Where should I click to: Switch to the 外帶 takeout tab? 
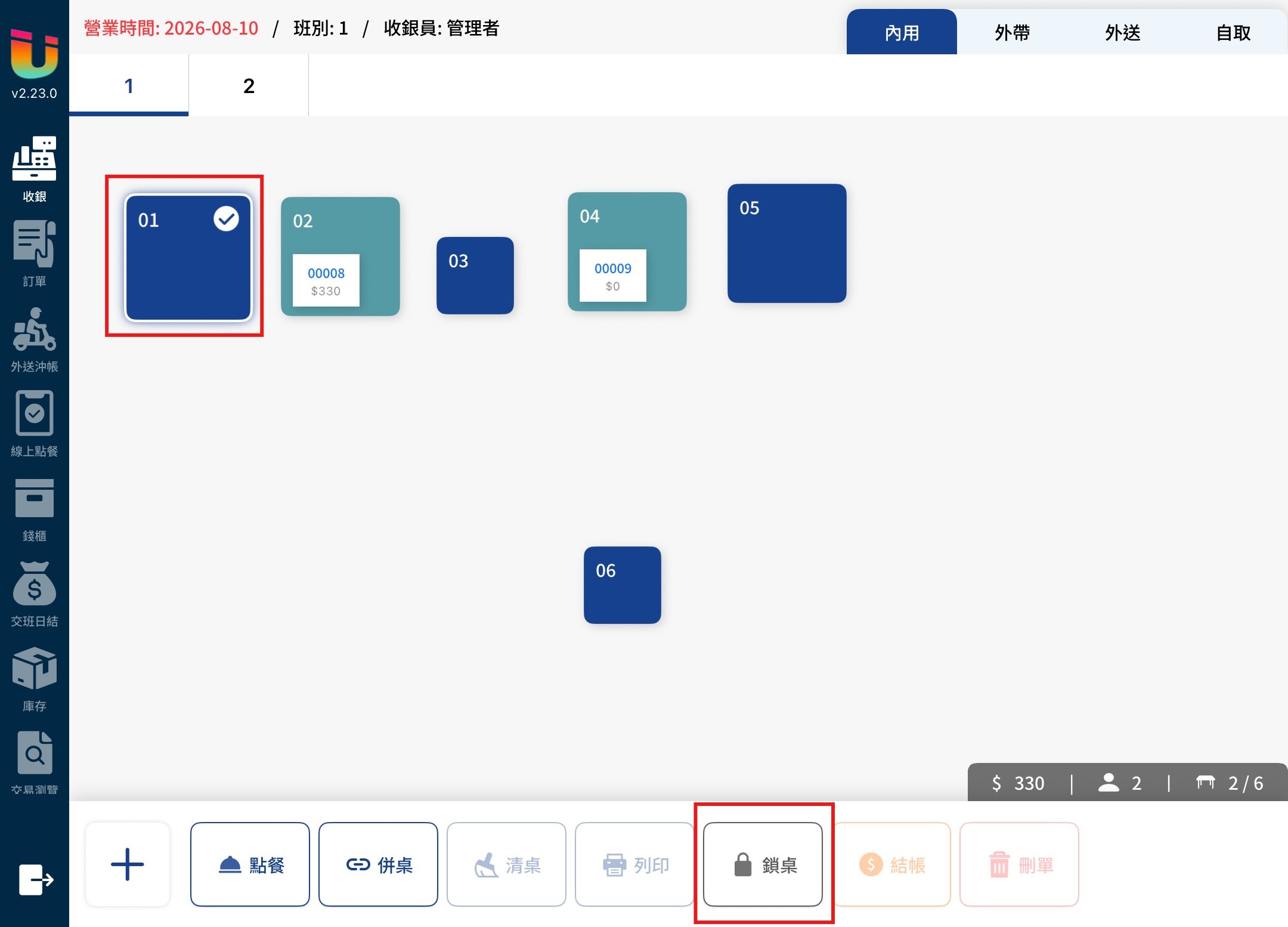pos(1012,32)
